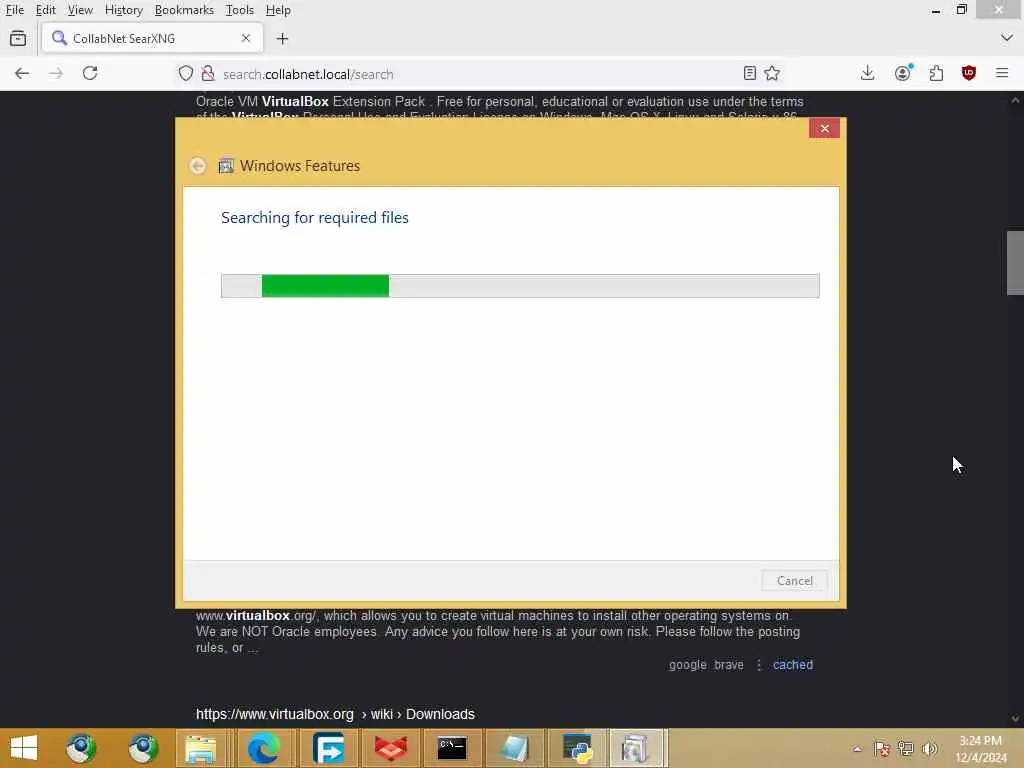Select the Windows Features taskbar icon
The height and width of the screenshot is (768, 1024).
[637, 748]
